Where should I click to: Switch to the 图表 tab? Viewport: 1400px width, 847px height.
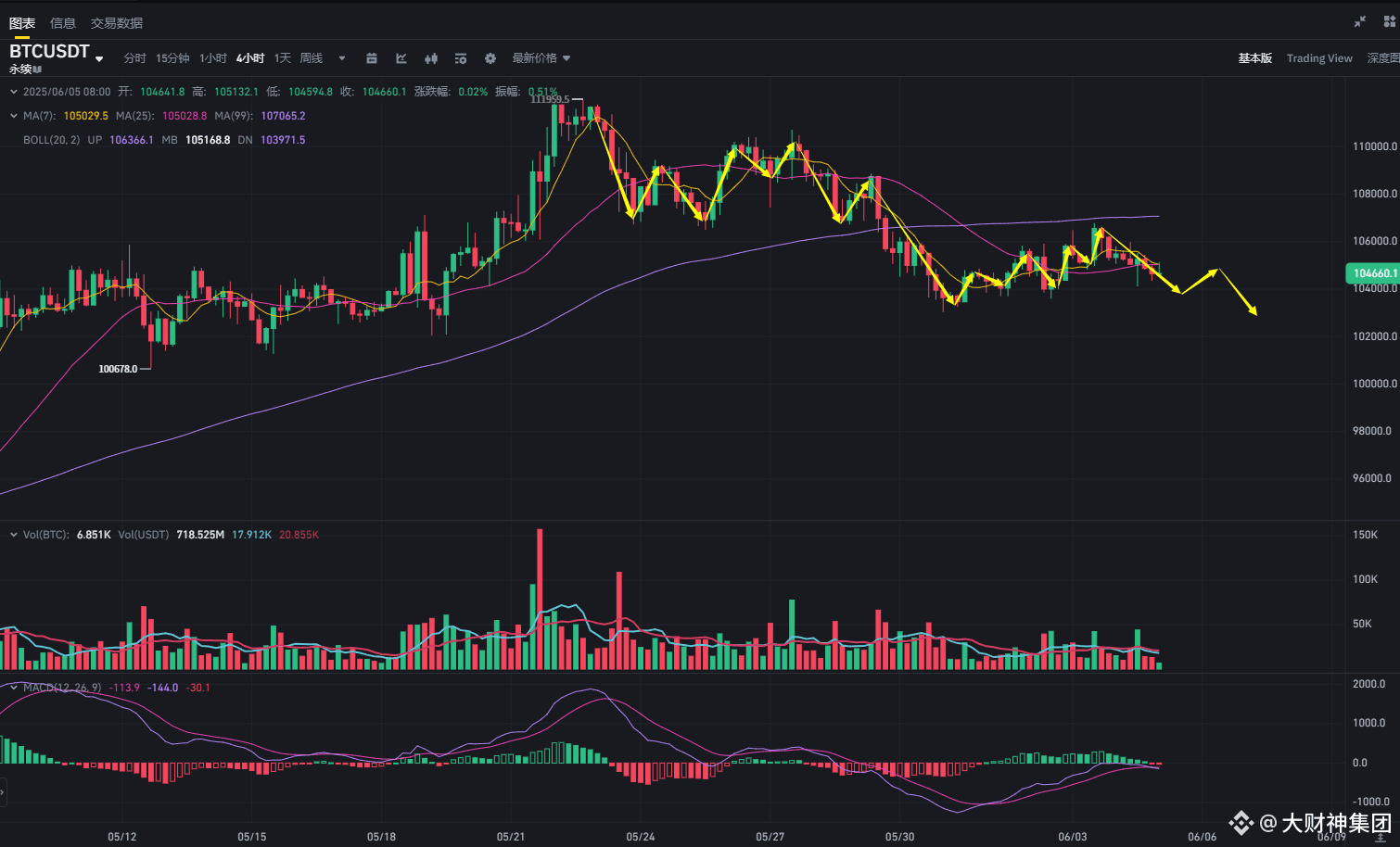coord(22,23)
